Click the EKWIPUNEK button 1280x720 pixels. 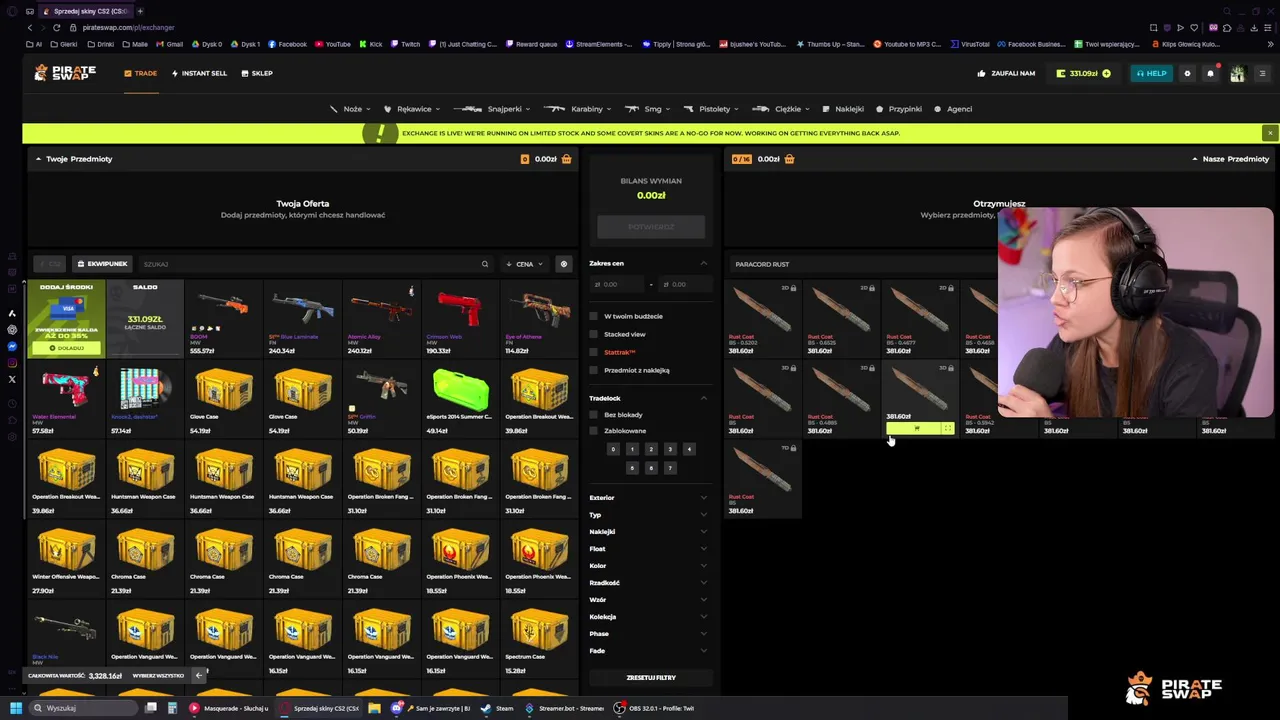coord(102,264)
